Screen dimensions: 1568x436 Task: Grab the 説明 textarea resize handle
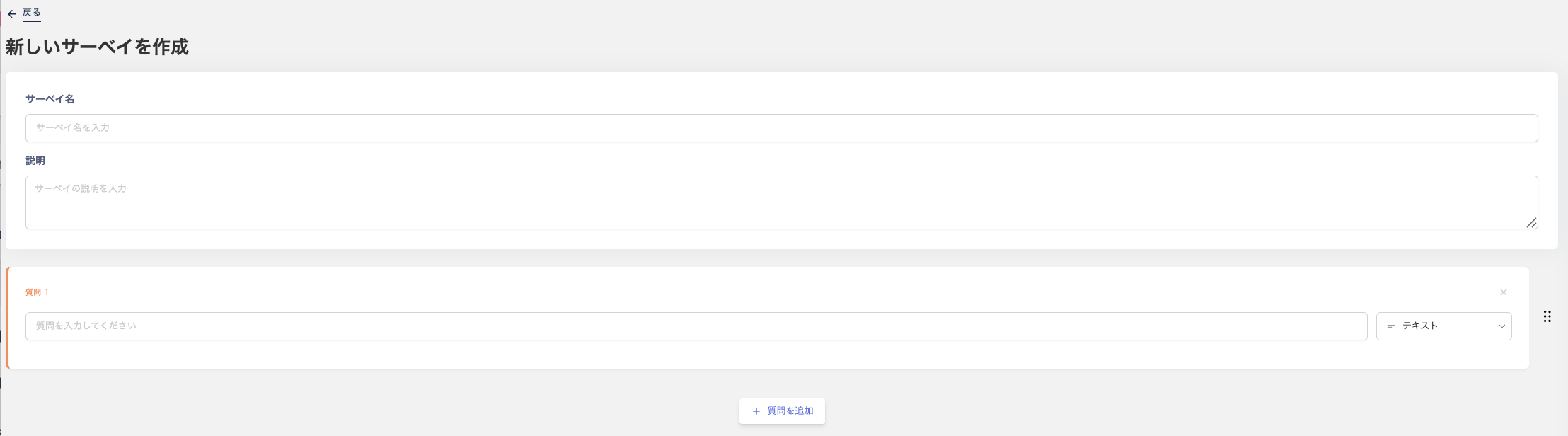1530,222
